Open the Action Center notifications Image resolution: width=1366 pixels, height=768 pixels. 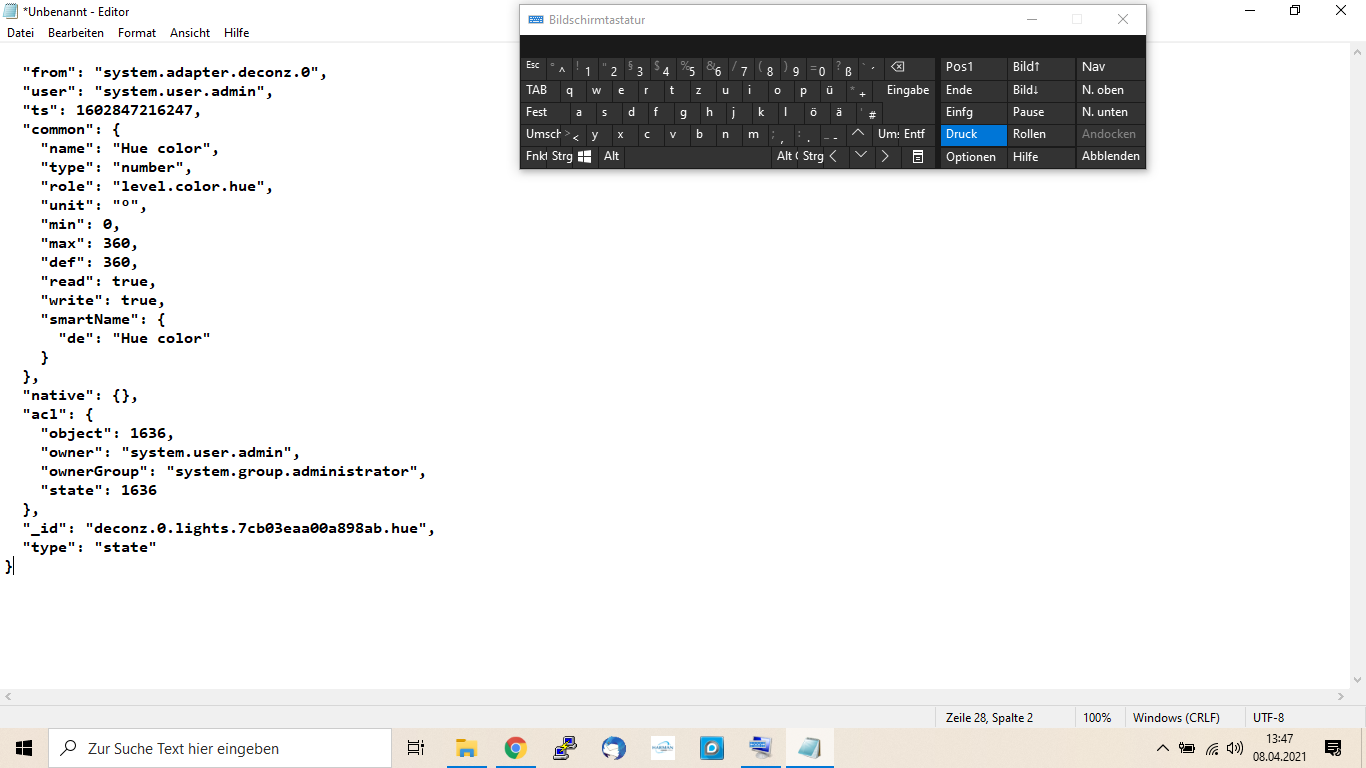pyautogui.click(x=1333, y=748)
